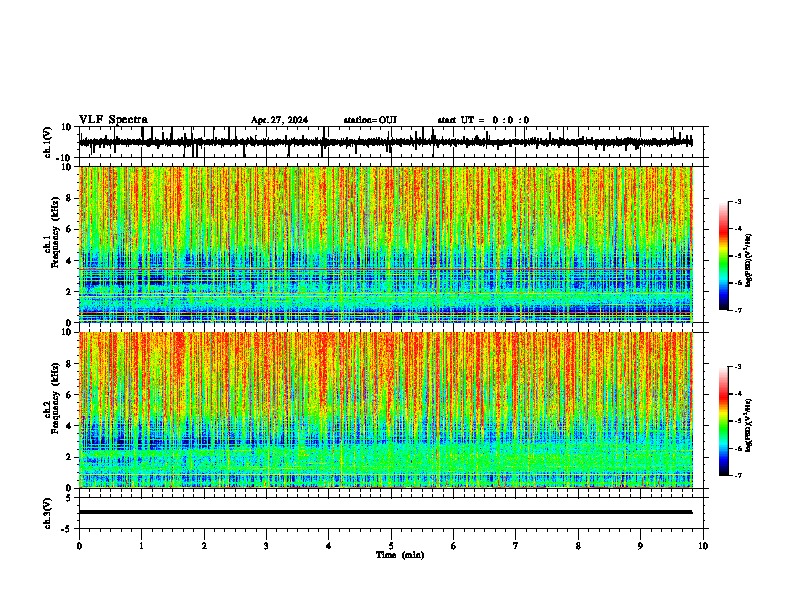This screenshot has height=612, width=792.
Task: Click the "6" kHz tick on ch.1 frequency axis
Action: point(69,229)
